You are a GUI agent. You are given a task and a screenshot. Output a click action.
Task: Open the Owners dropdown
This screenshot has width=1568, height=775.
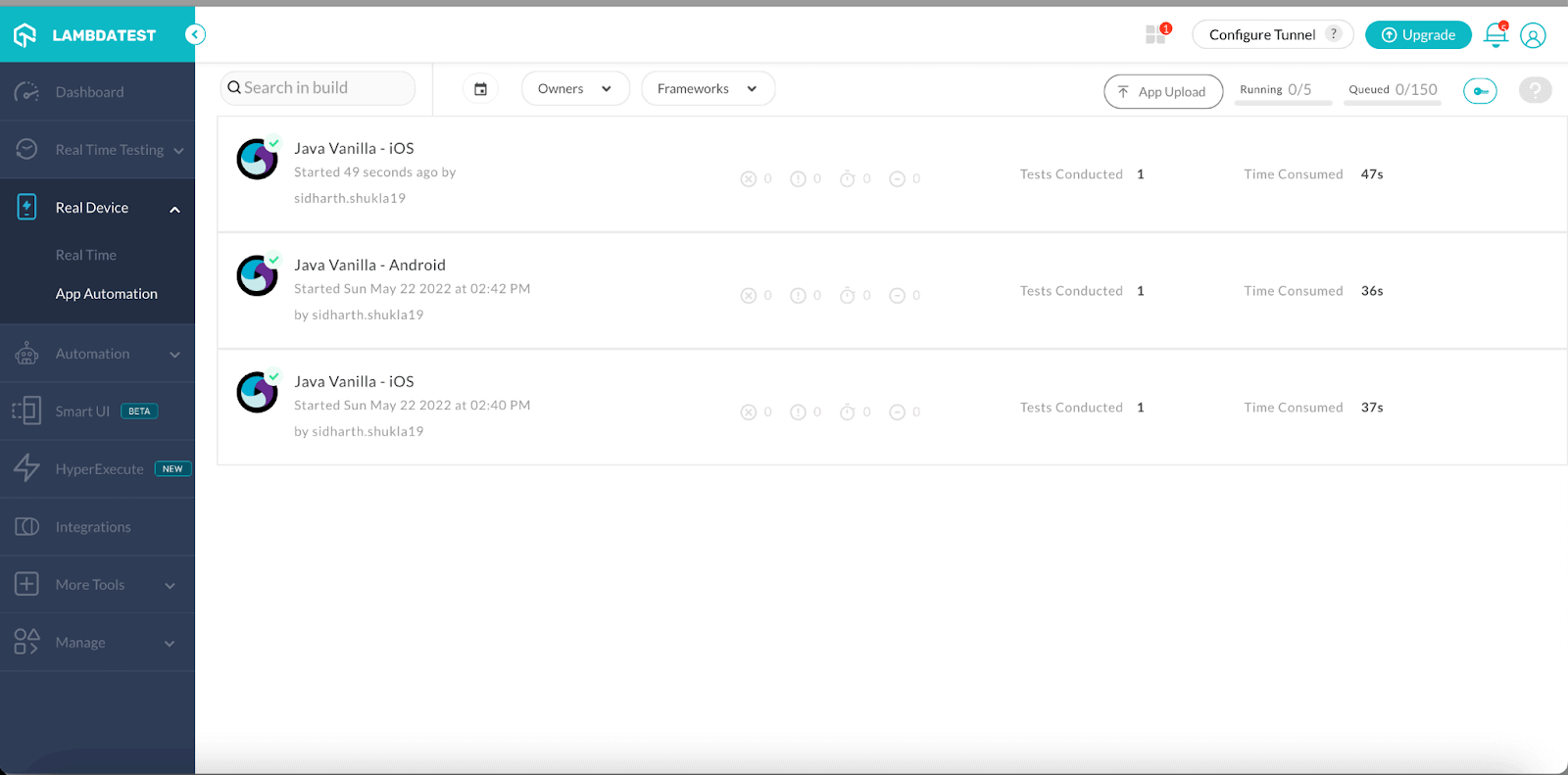point(575,88)
